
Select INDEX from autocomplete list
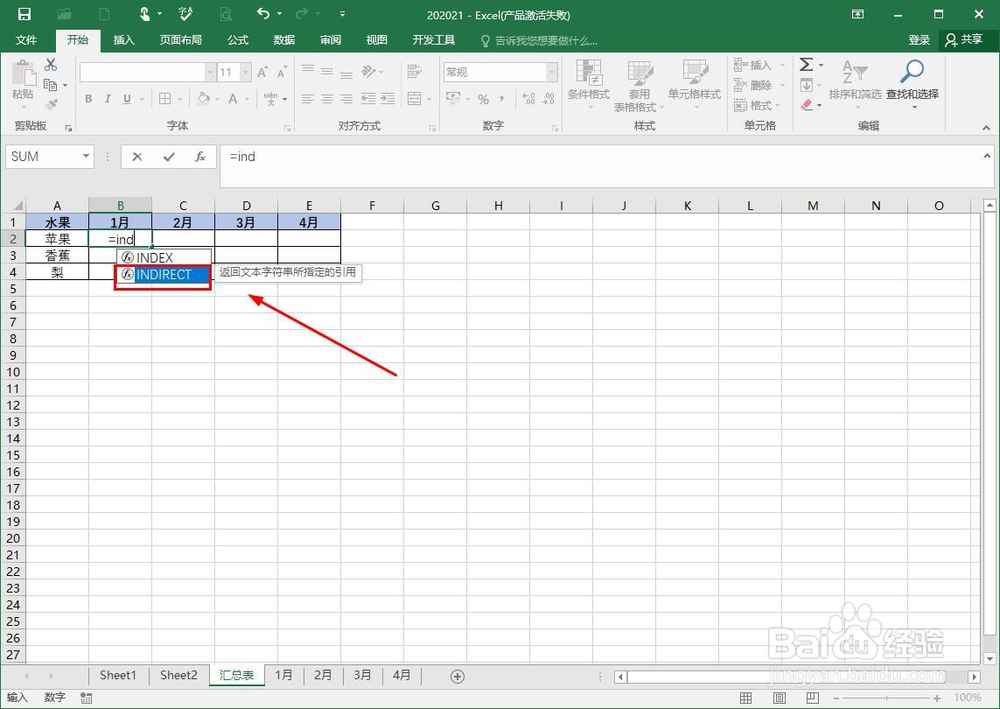pos(164,258)
